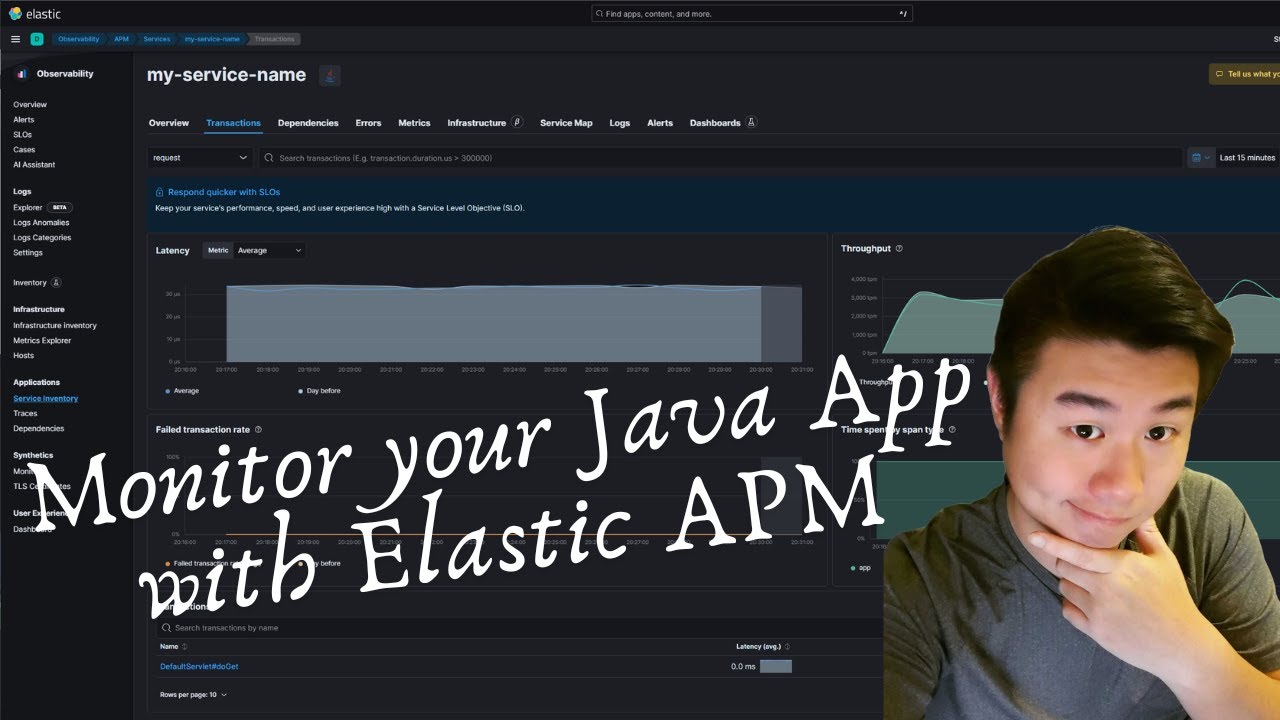The height and width of the screenshot is (720, 1280).
Task: Toggle the Day before legend in Latency chart
Action: (x=319, y=391)
